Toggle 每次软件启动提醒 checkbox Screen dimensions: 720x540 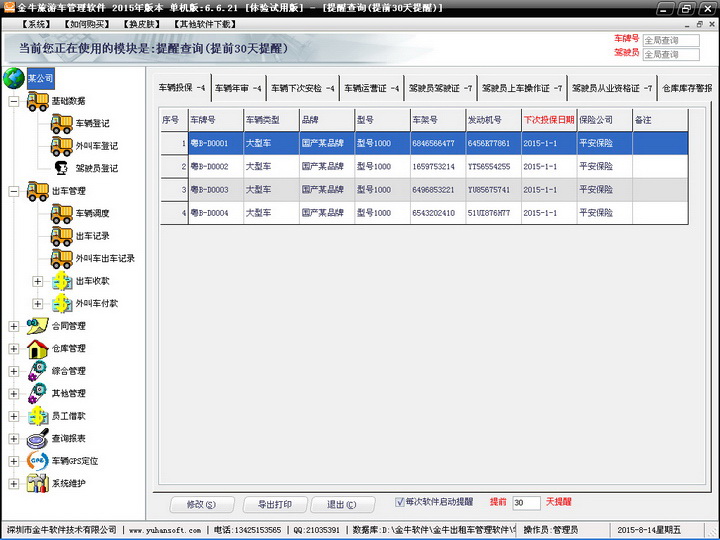coord(400,502)
